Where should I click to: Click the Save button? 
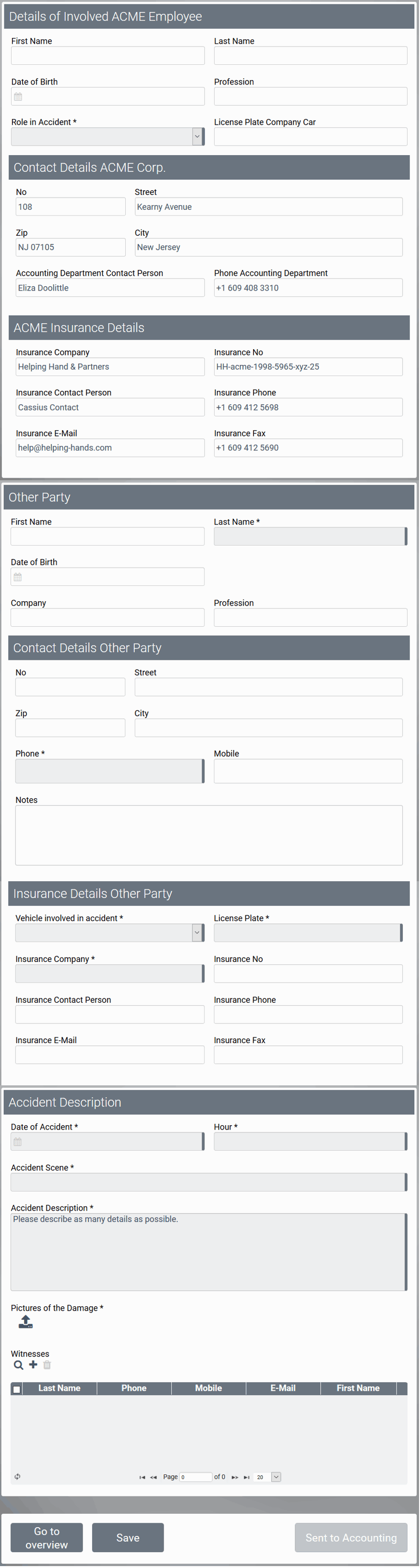click(128, 1538)
